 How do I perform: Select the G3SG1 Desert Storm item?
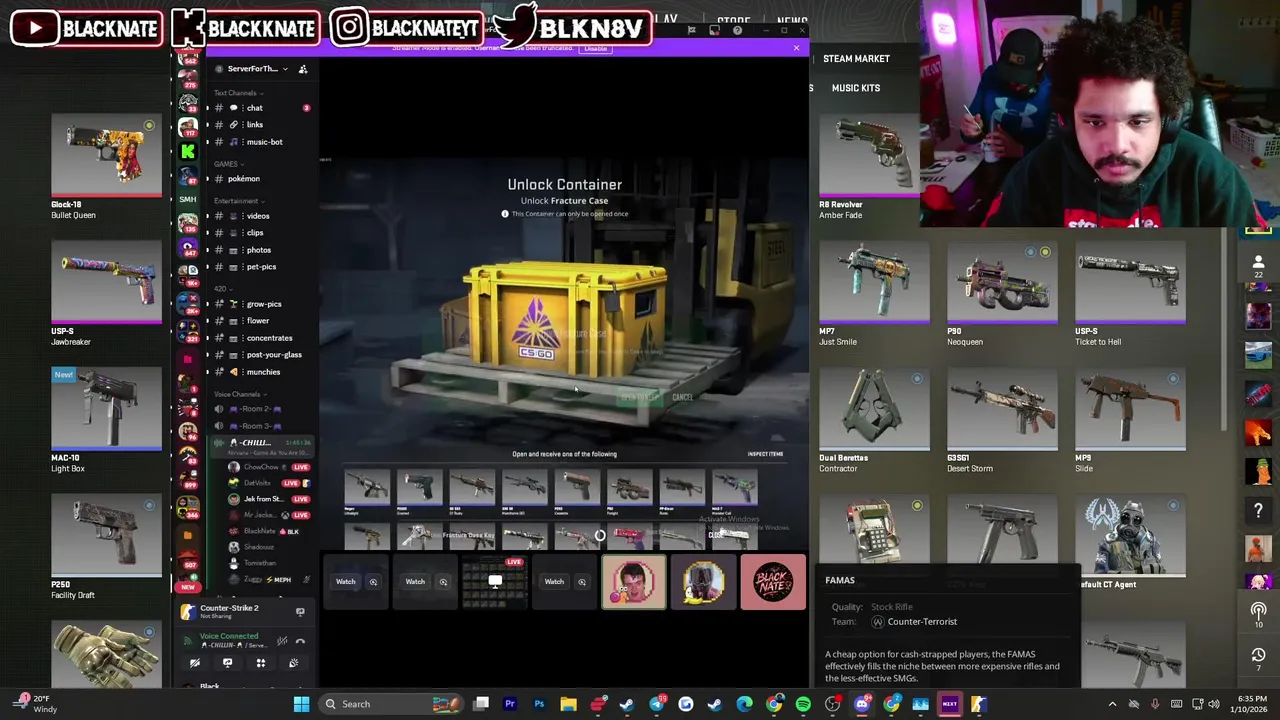[1002, 420]
